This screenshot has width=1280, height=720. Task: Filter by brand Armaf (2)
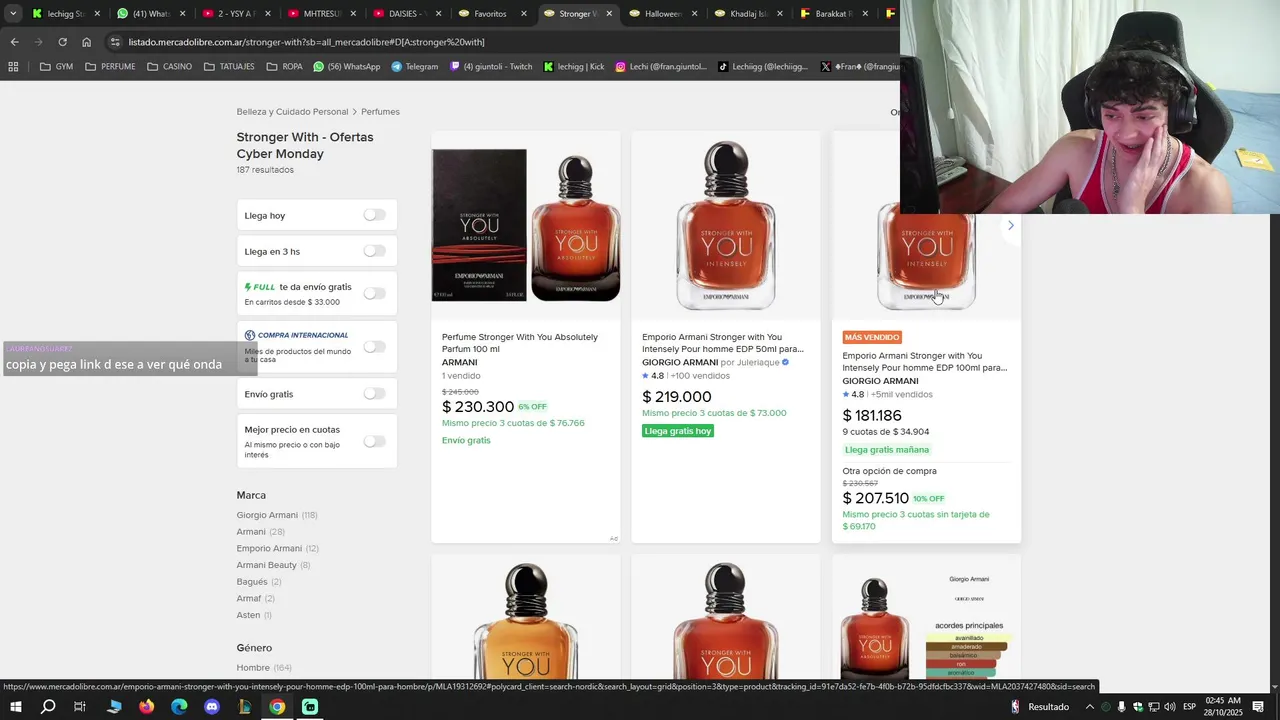[255, 598]
